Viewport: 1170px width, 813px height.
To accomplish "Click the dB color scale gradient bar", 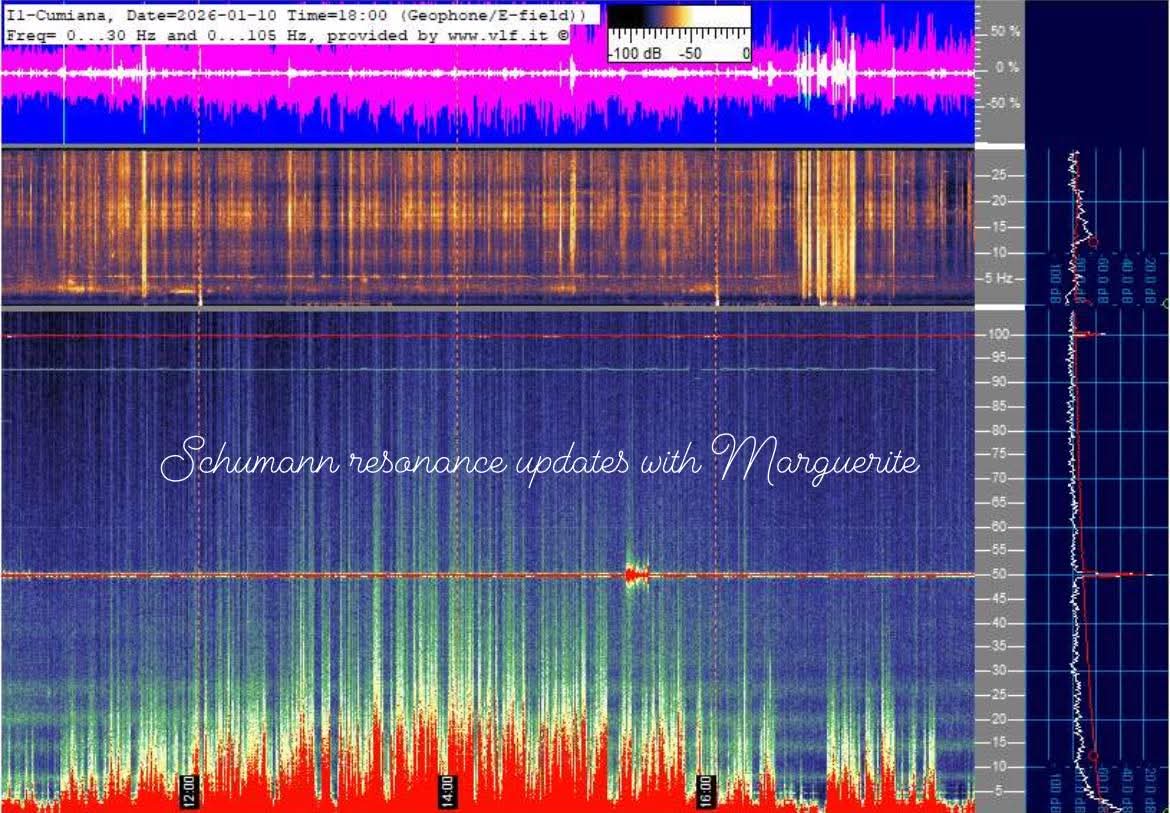I will pos(679,17).
